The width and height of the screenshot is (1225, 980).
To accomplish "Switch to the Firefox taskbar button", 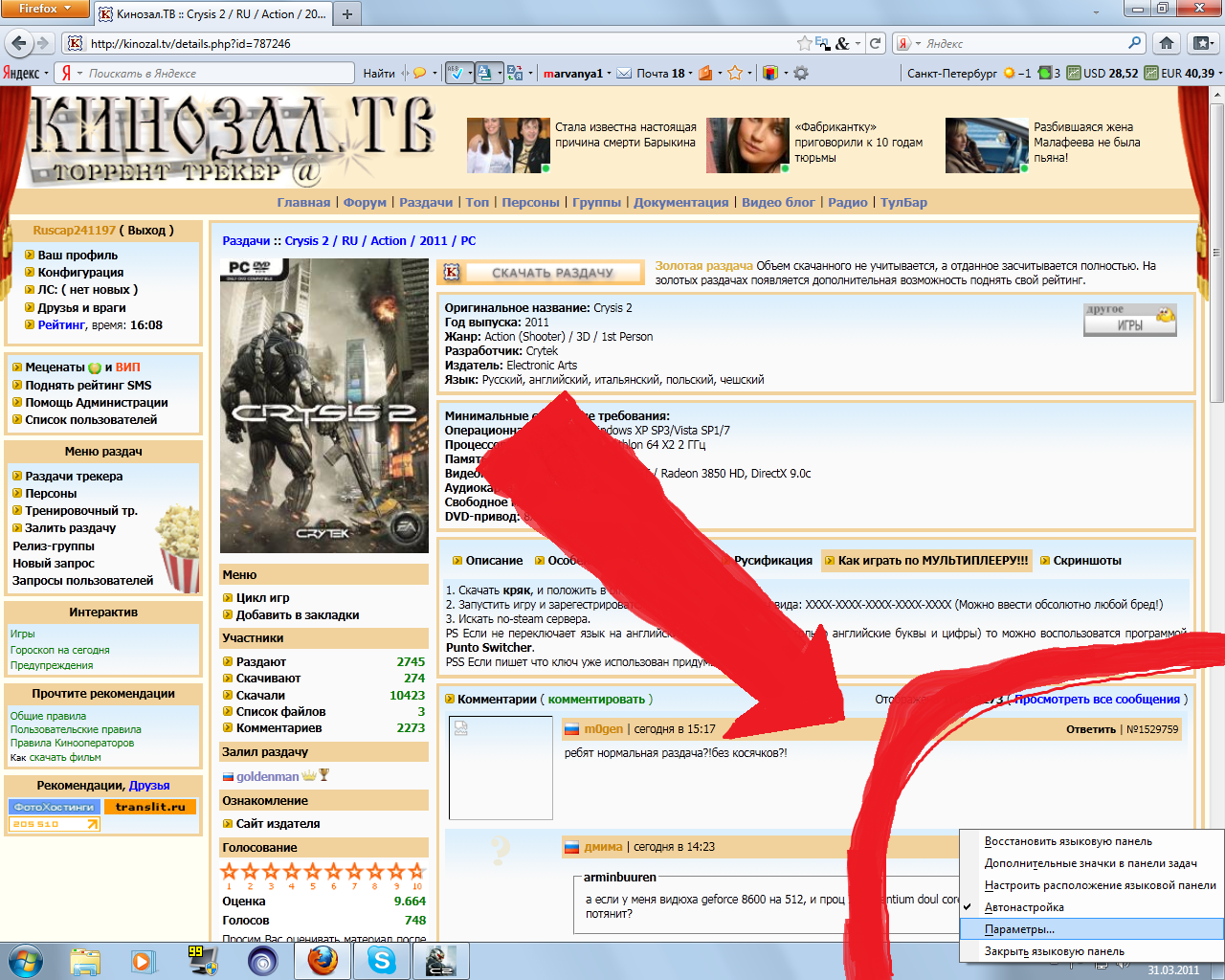I will click(x=323, y=960).
